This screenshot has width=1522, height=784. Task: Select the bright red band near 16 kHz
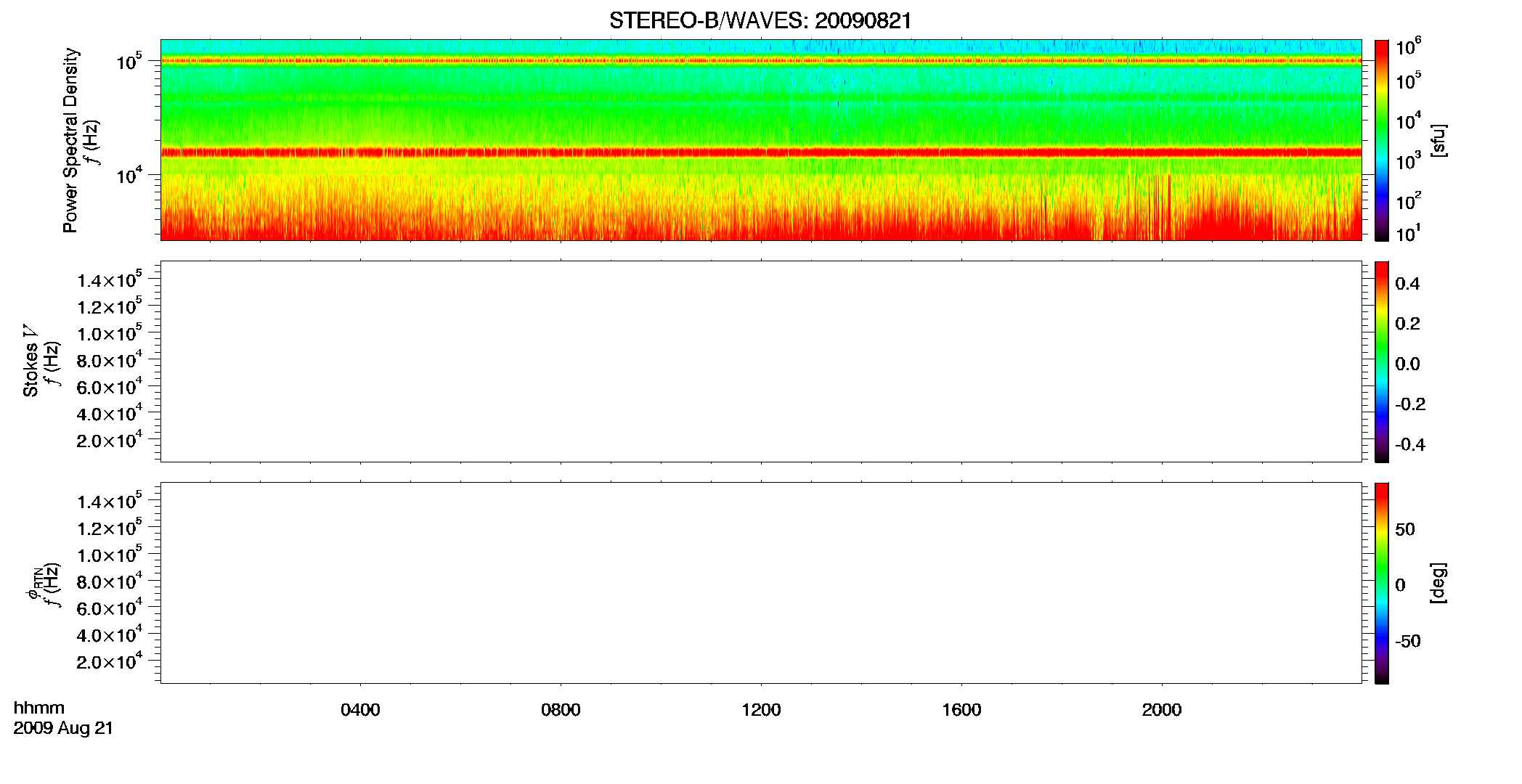click(760, 152)
